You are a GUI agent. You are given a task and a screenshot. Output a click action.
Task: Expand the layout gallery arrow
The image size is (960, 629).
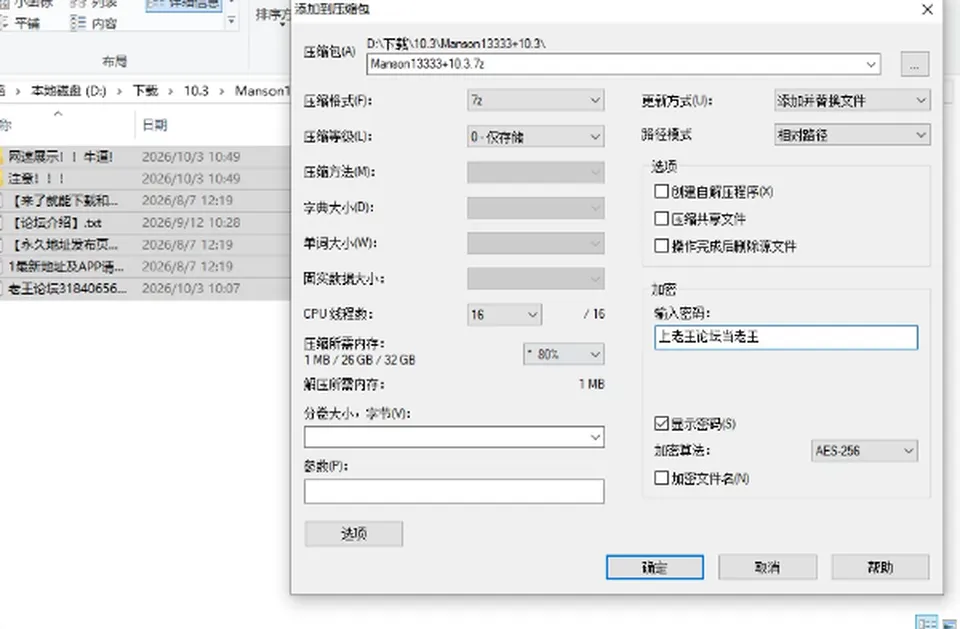pos(231,21)
